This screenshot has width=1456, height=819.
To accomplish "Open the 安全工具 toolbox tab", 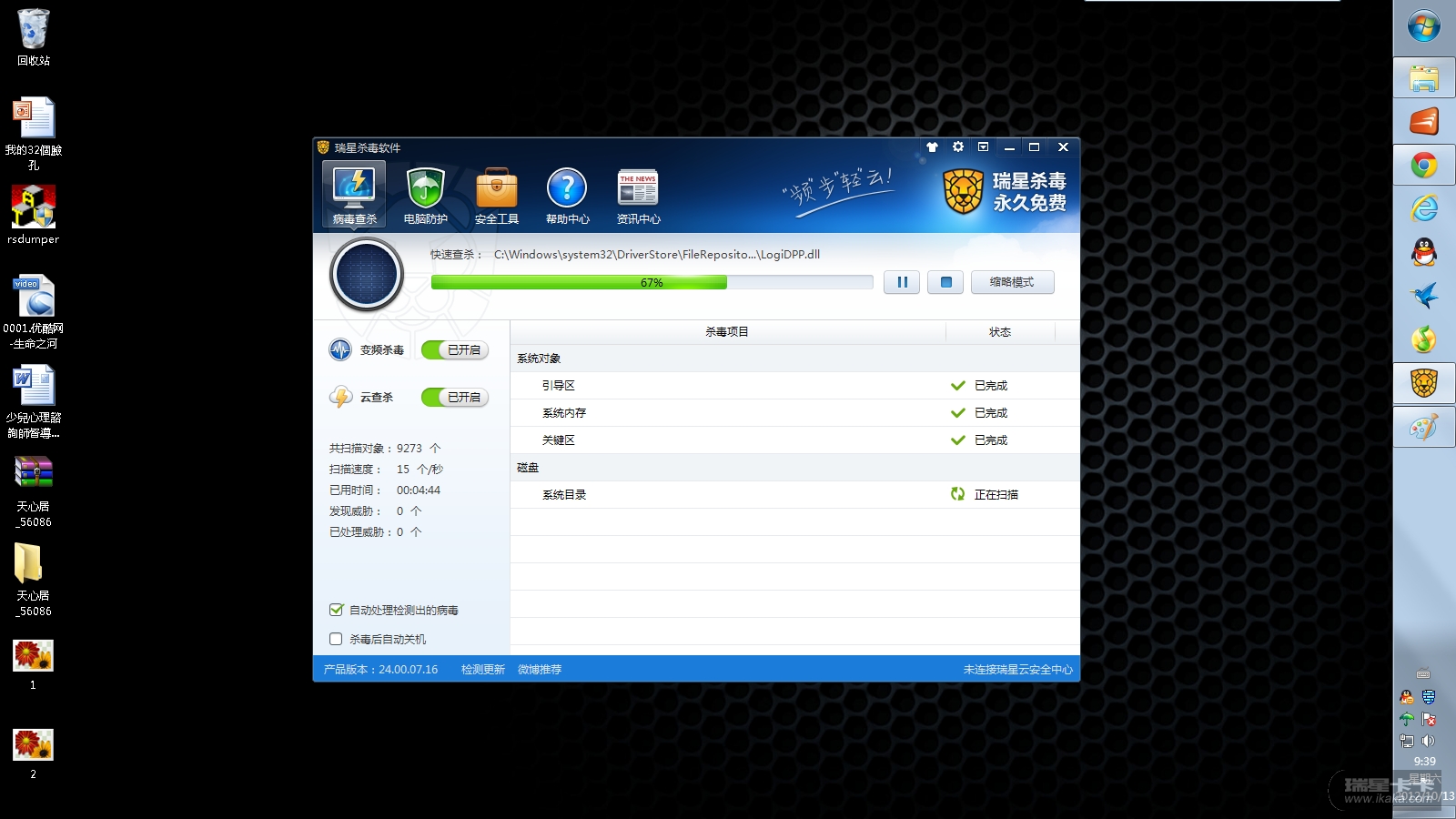I will (496, 194).
